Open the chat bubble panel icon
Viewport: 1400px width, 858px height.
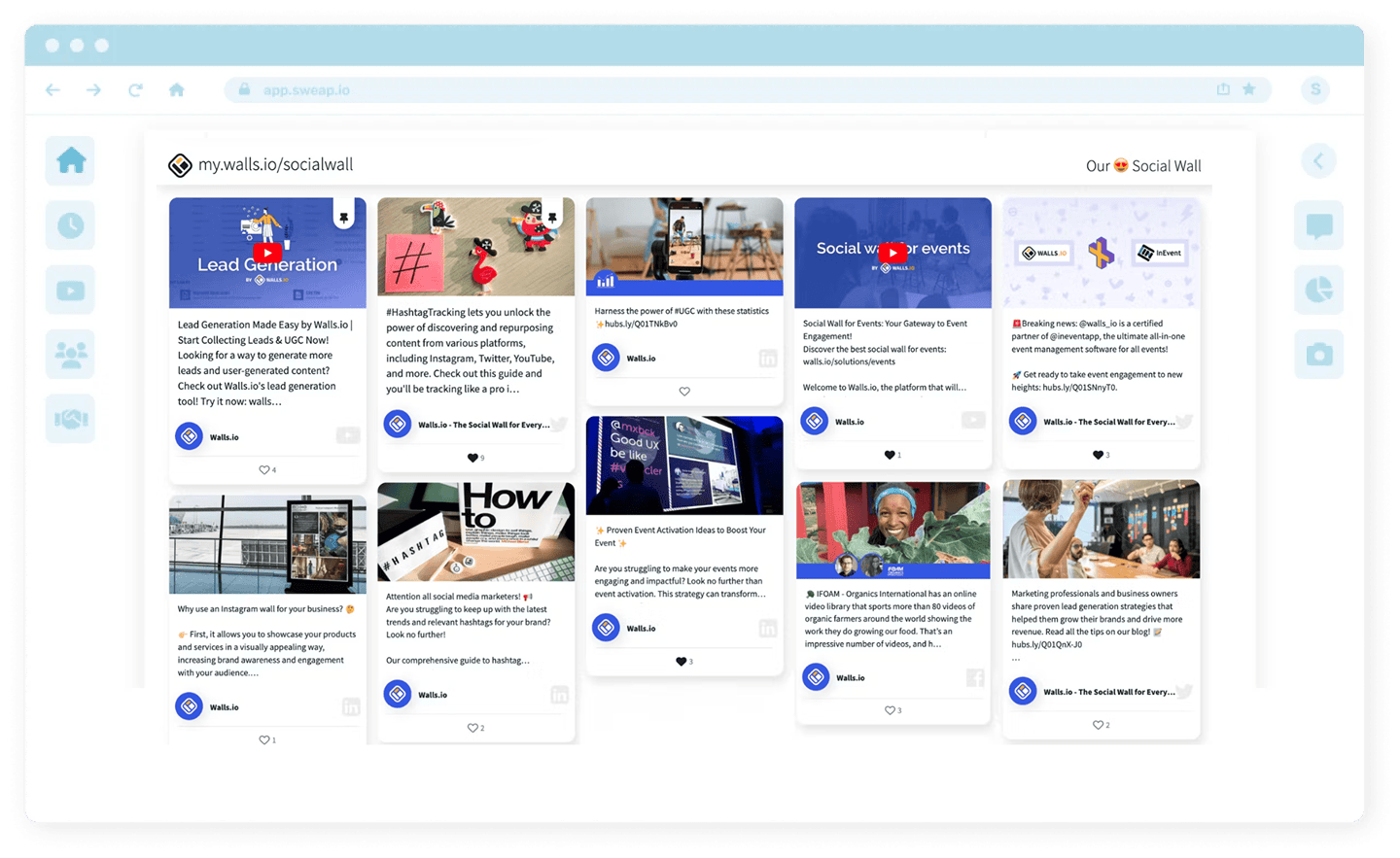pos(1318,225)
